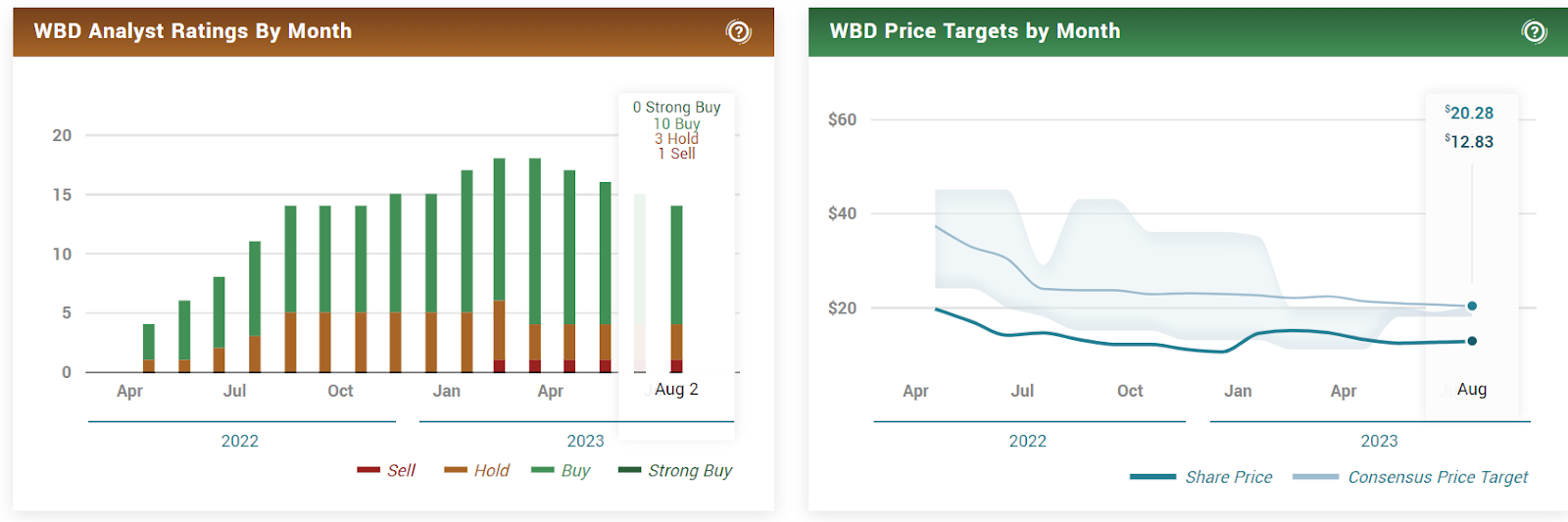The height and width of the screenshot is (522, 1568).
Task: Click the 'Oct' label on price chart
Action: [1130, 391]
